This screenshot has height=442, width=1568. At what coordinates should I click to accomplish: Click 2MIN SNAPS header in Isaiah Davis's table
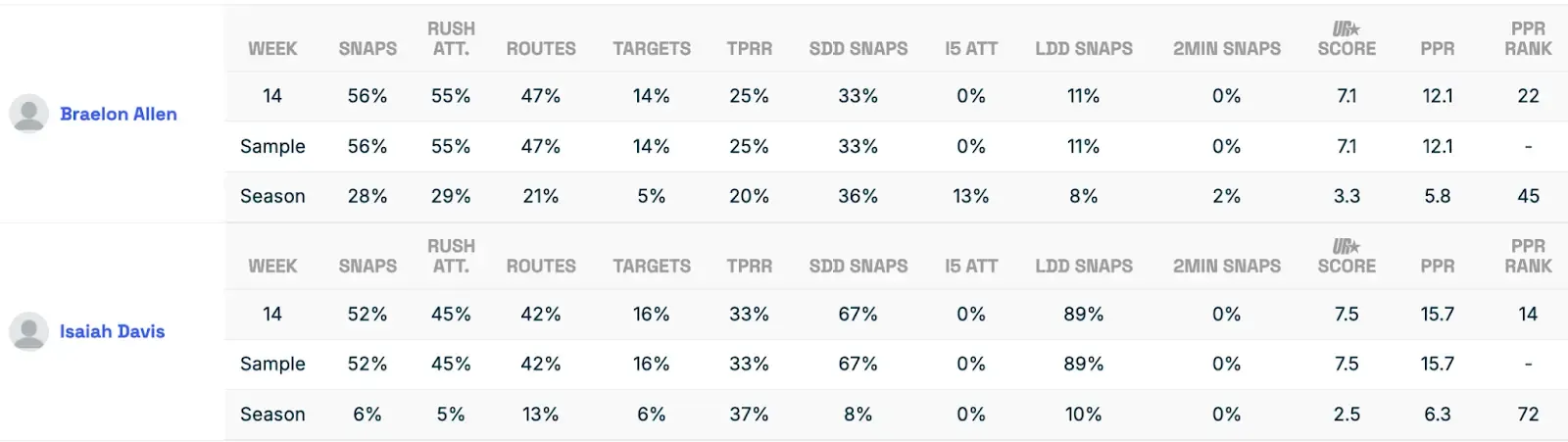click(1226, 266)
